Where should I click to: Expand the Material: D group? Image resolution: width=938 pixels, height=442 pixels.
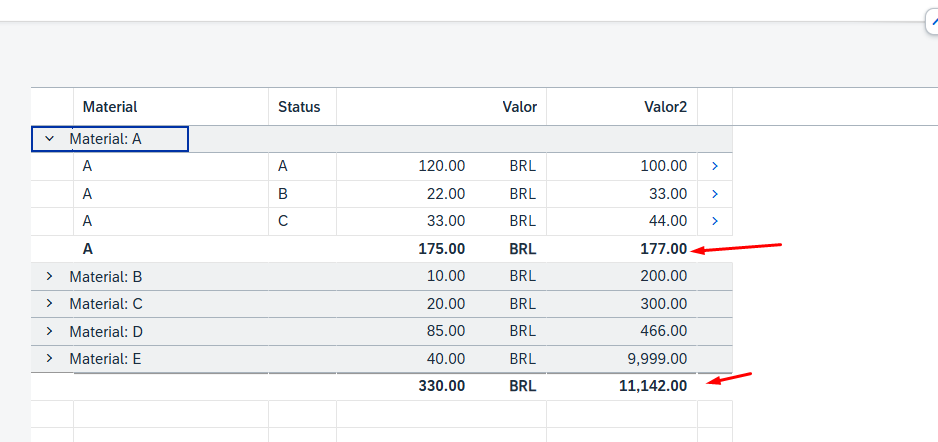pyautogui.click(x=49, y=331)
